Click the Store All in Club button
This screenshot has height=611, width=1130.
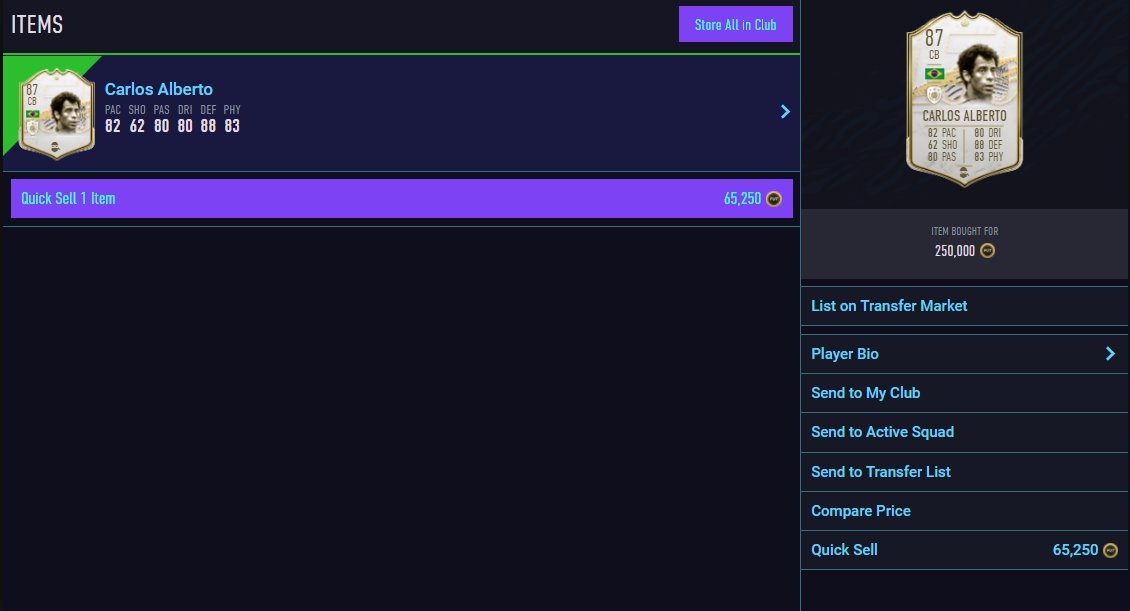(x=735, y=24)
